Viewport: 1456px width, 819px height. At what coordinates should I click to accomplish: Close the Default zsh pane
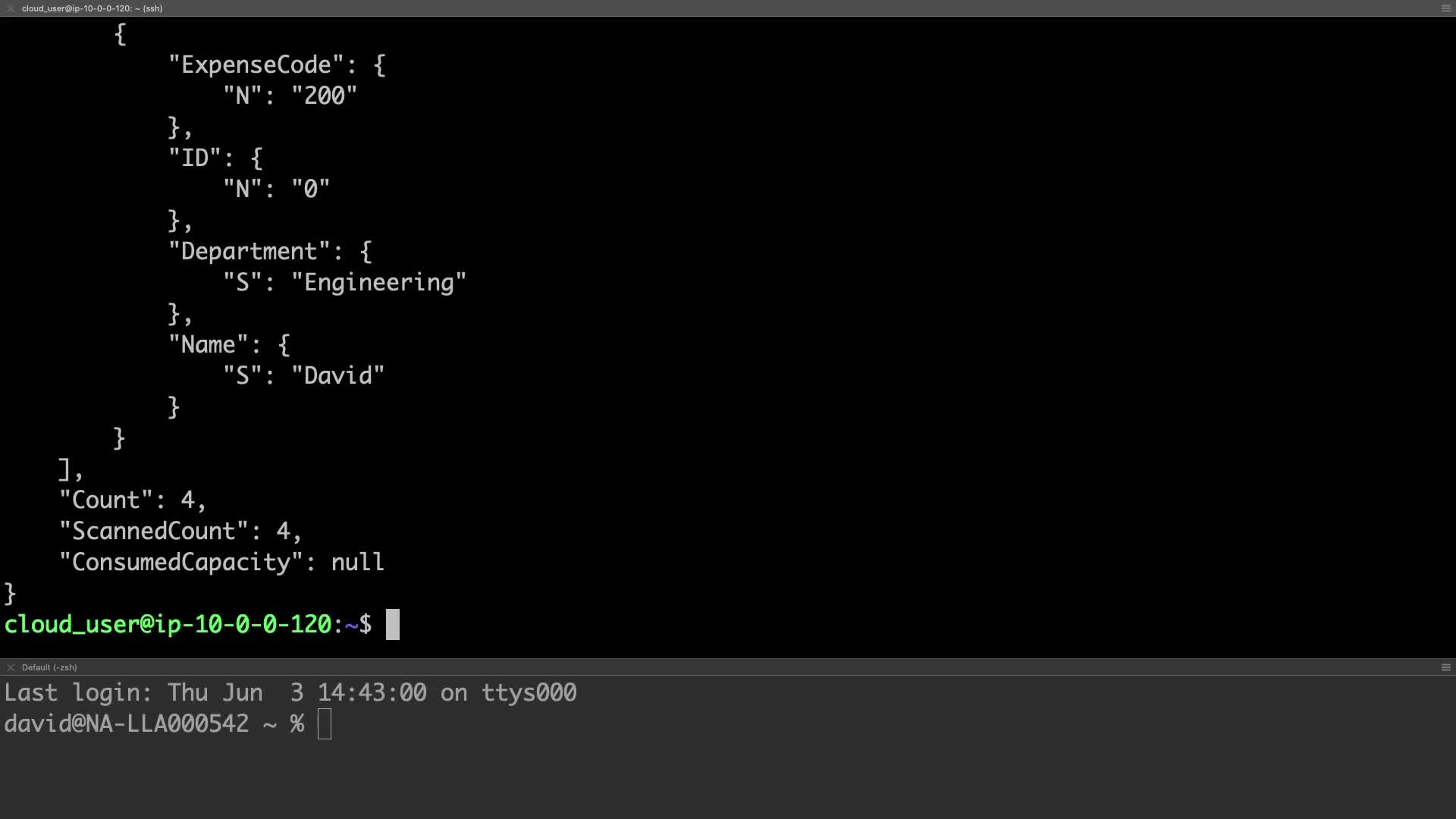[11, 667]
